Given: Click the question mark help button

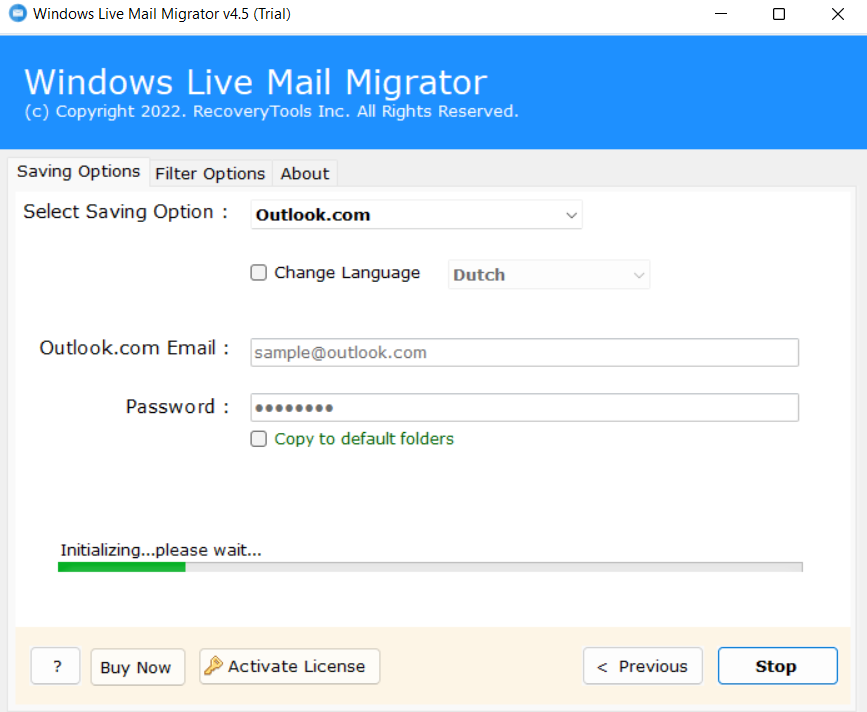Looking at the screenshot, I should [x=56, y=666].
